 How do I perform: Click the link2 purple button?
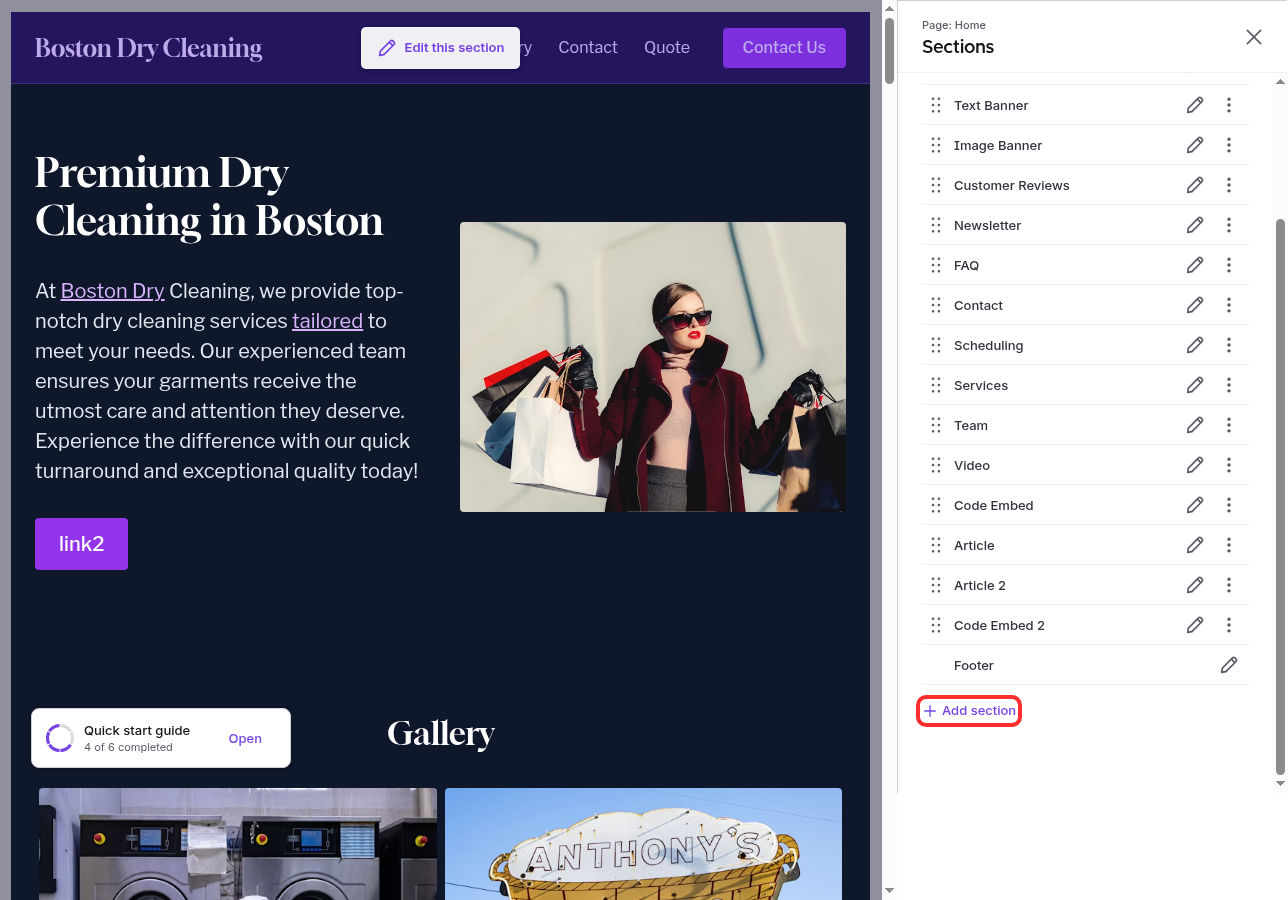click(x=81, y=544)
